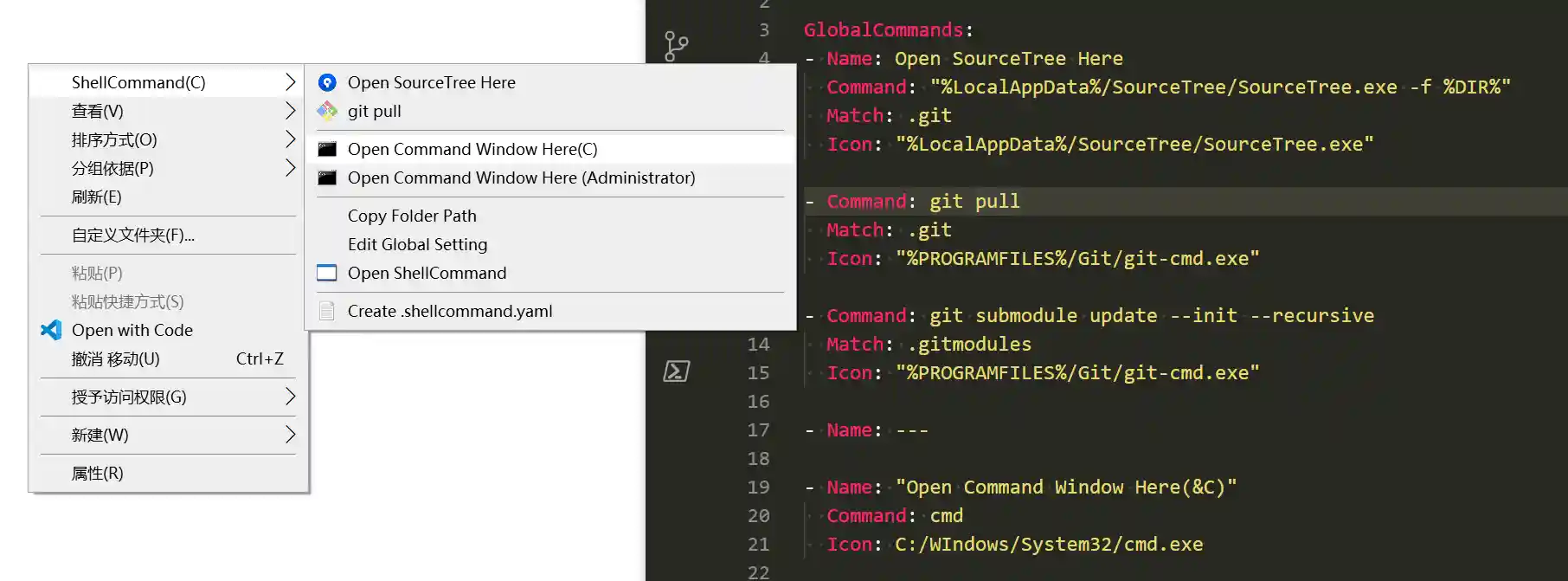The image size is (1568, 581).
Task: Expand the 排序方式(O) submenu
Action: click(291, 139)
